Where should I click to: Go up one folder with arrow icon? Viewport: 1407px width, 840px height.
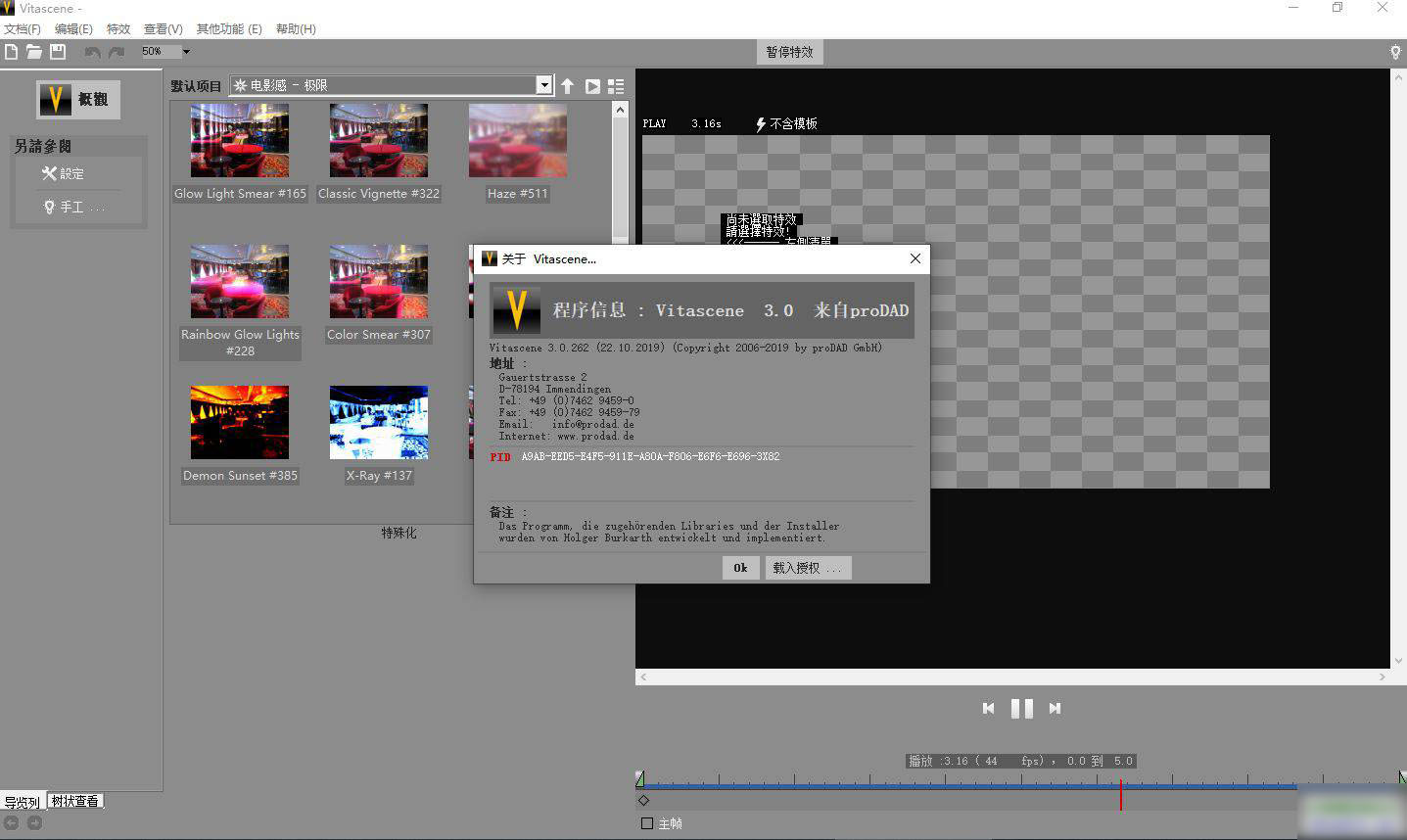(567, 86)
